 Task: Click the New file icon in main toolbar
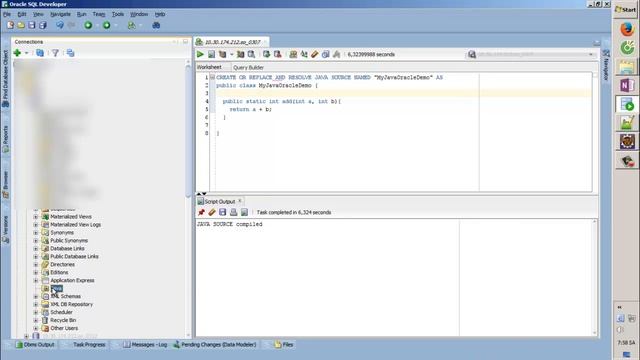10,25
